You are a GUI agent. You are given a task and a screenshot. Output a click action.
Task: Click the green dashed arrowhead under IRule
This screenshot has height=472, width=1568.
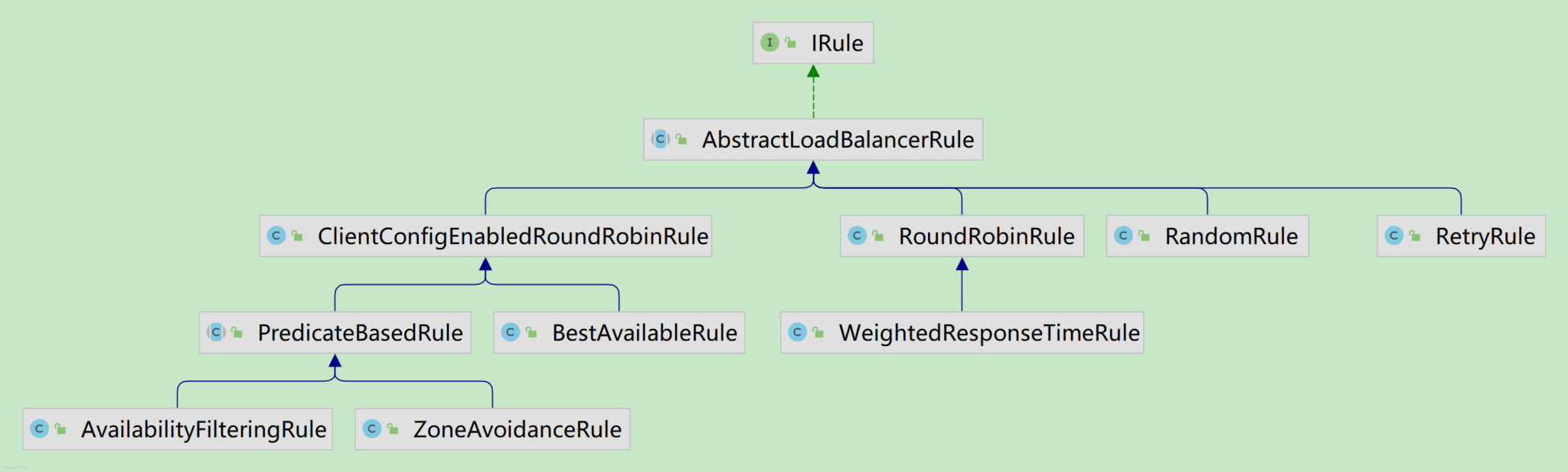813,71
